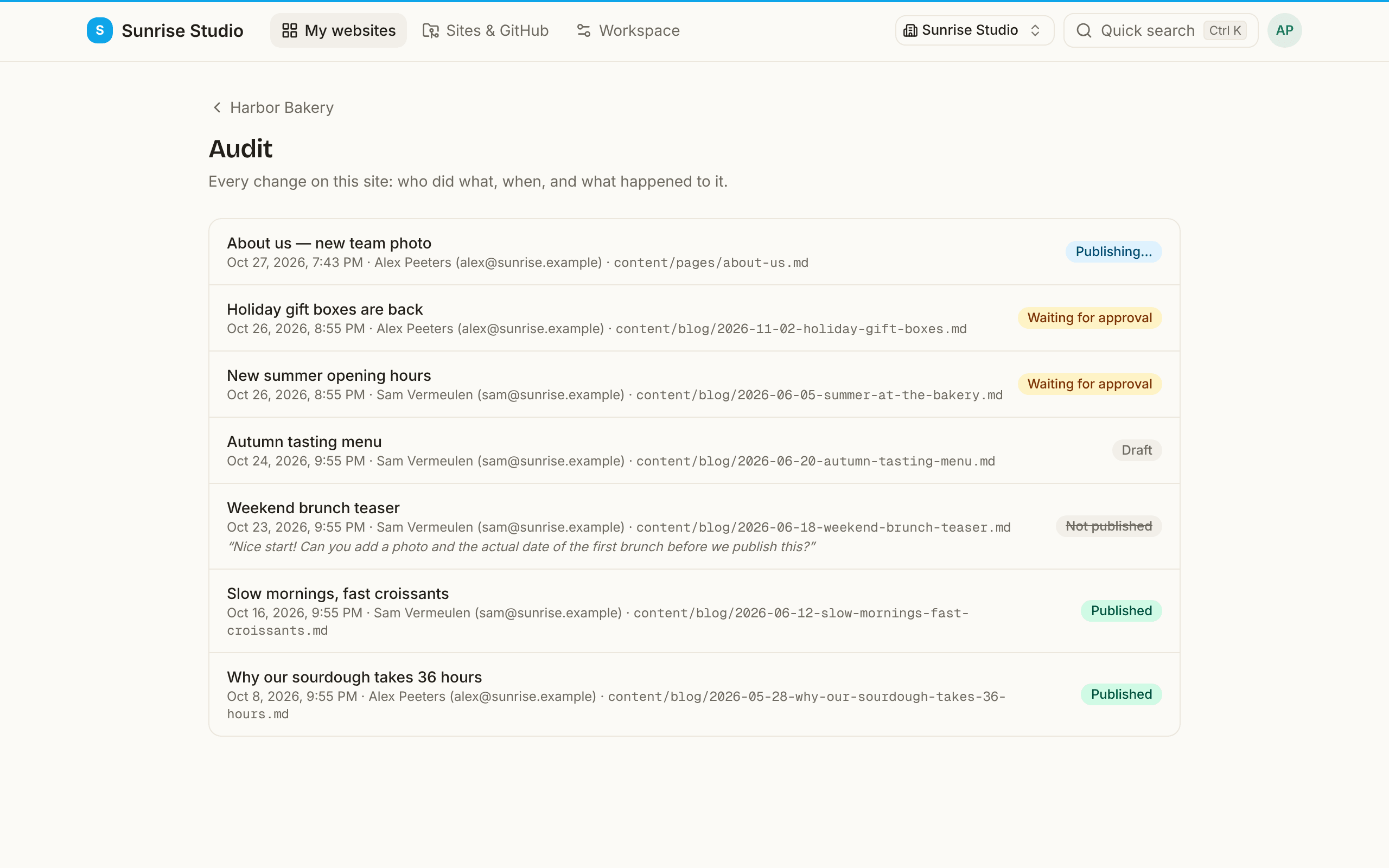Screen dimensions: 1389x868
Task: Click the Workspace sliders icon
Action: point(584,30)
